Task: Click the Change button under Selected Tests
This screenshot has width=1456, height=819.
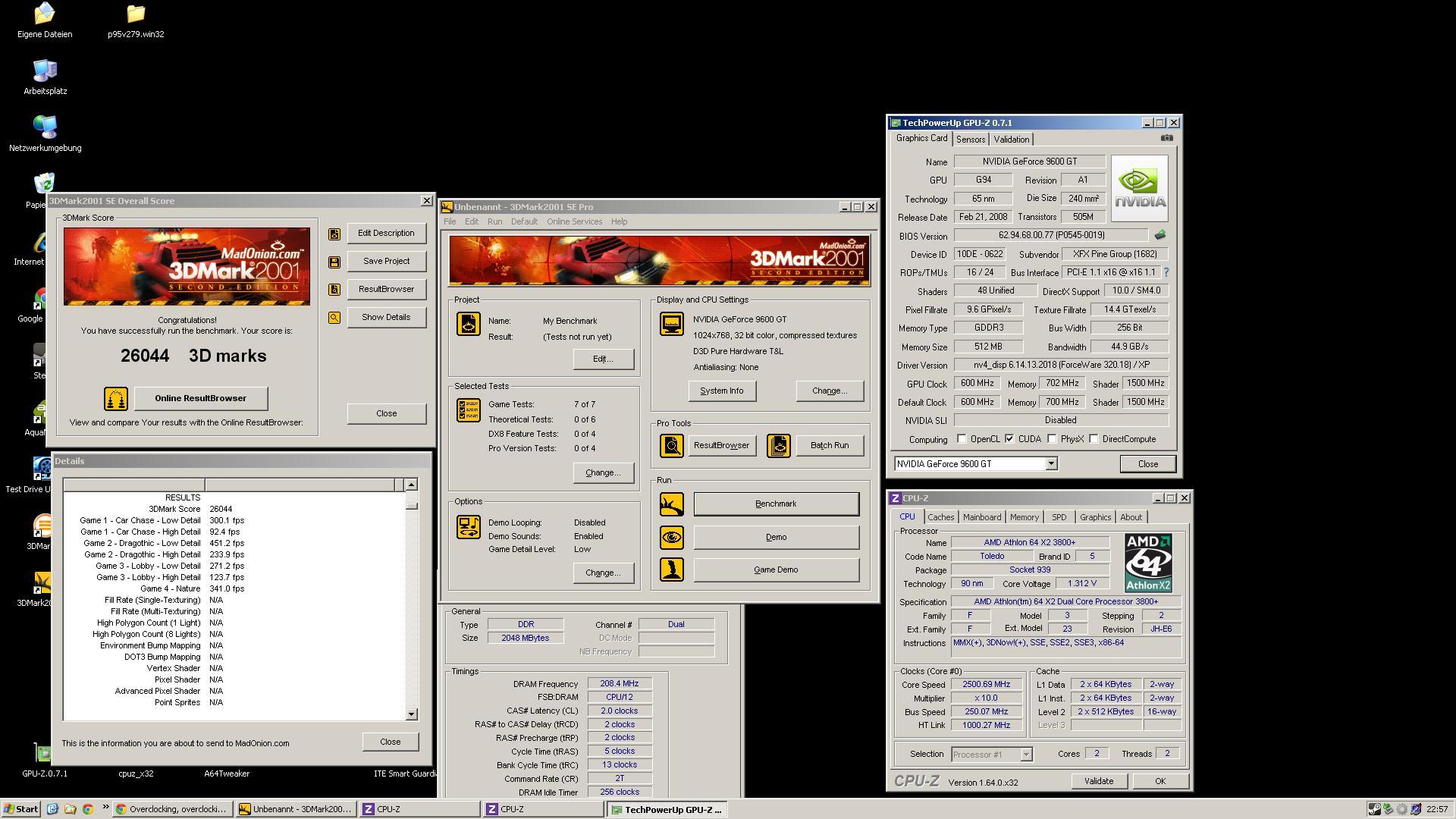Action: point(603,473)
